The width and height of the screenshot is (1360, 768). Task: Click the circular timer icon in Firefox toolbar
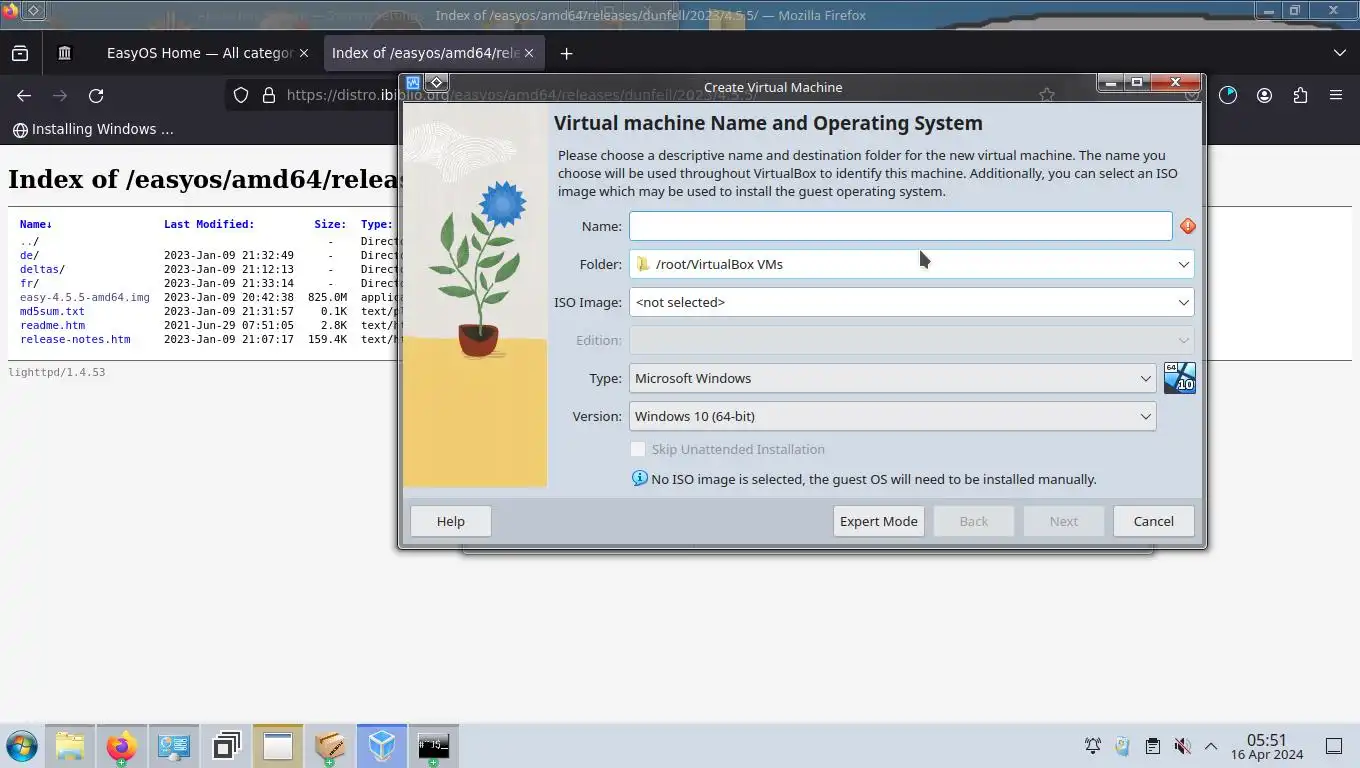coord(1228,95)
